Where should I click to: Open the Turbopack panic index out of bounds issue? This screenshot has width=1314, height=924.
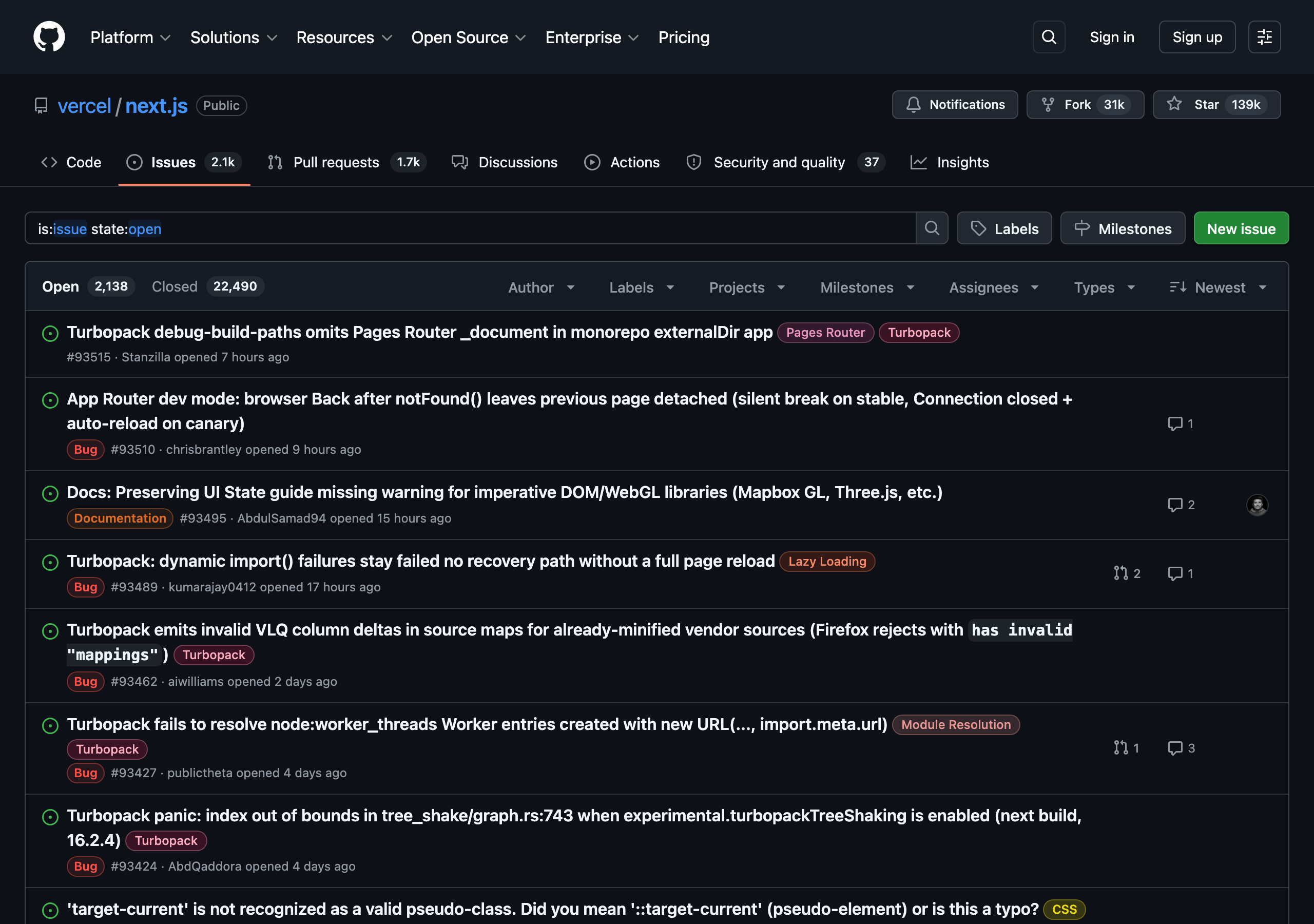click(574, 828)
